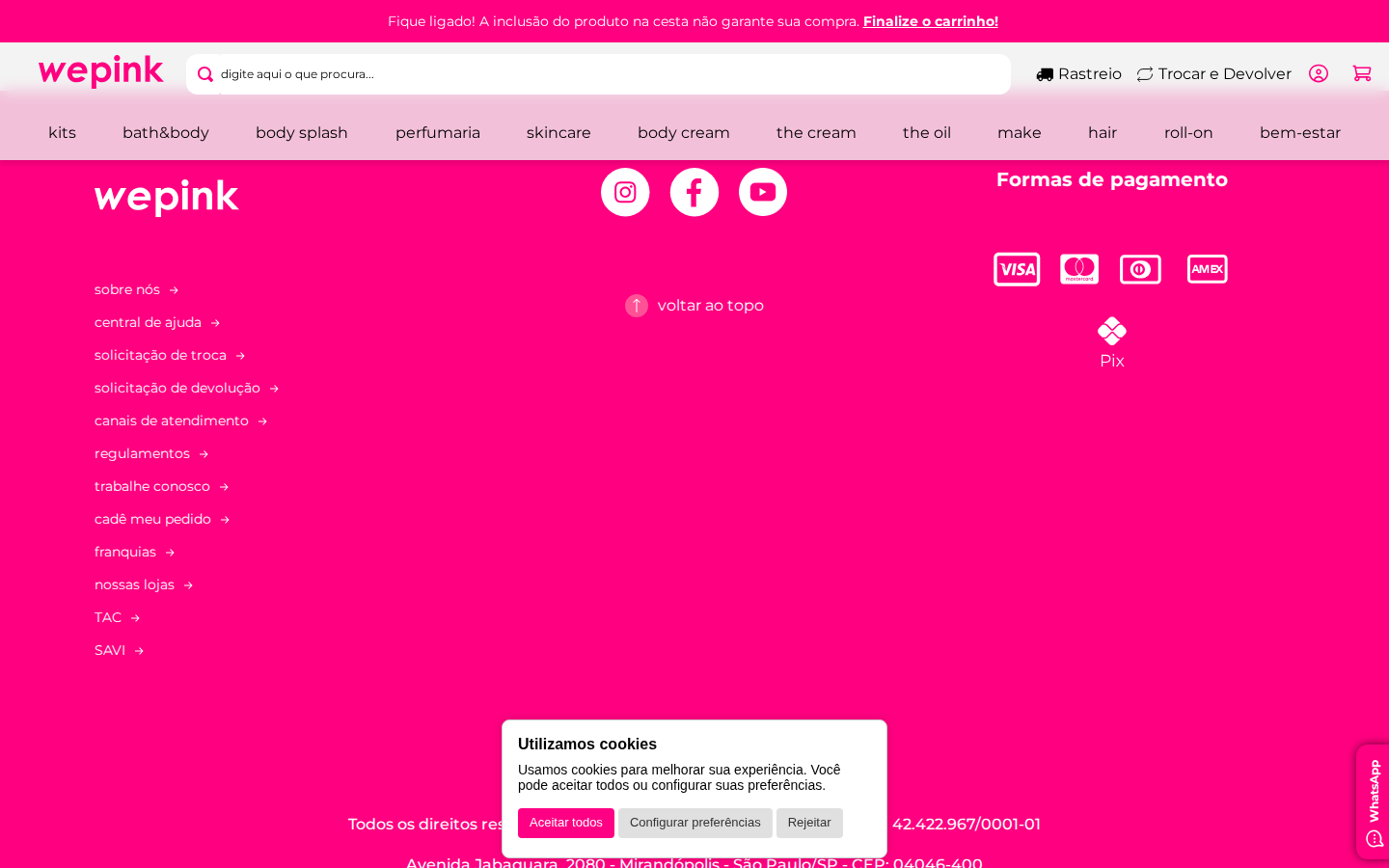Click the Mastercard payment icon
The height and width of the screenshot is (868, 1389).
coord(1079,269)
